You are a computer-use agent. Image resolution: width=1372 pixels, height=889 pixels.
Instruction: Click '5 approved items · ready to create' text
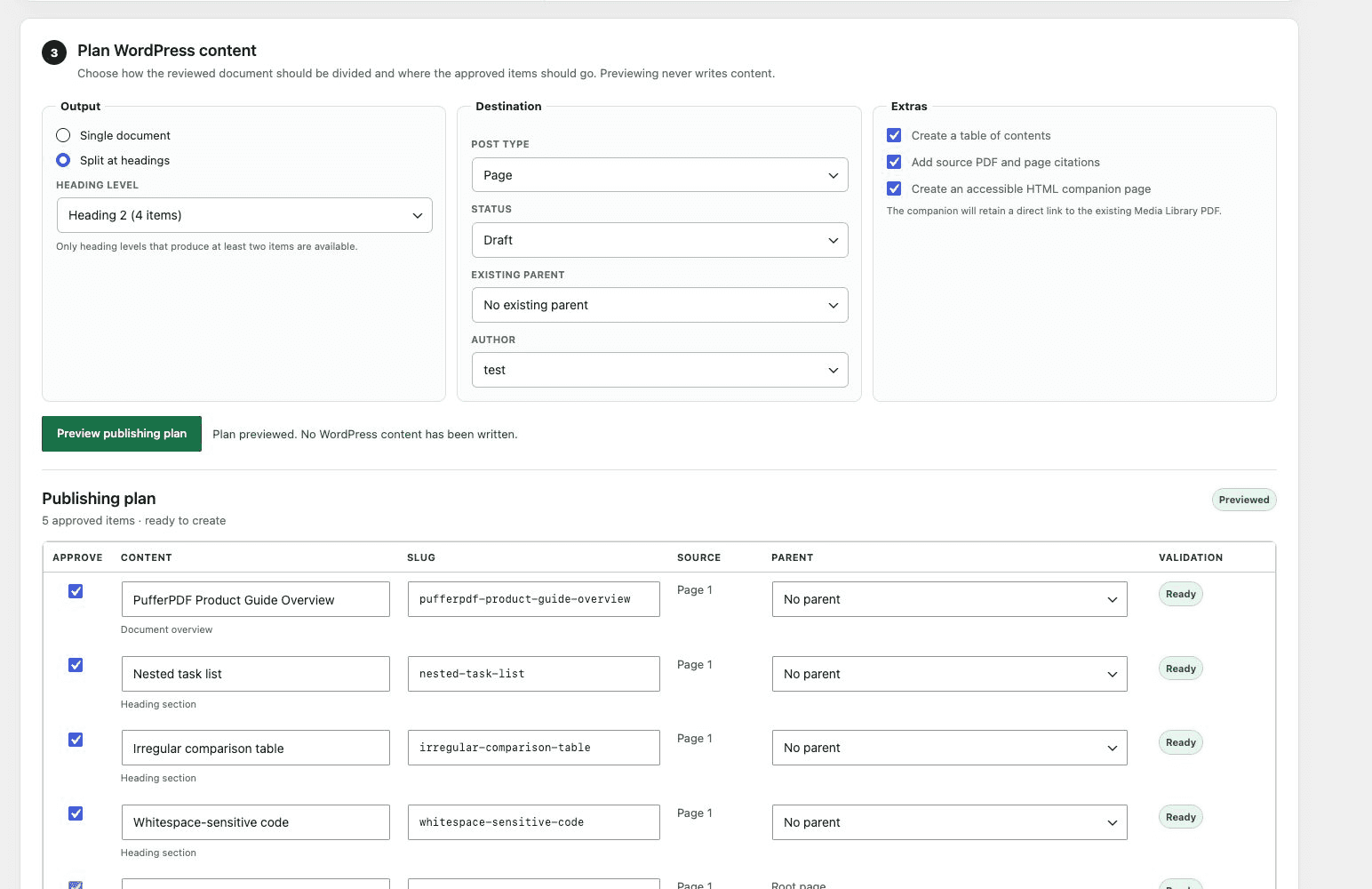pos(134,521)
